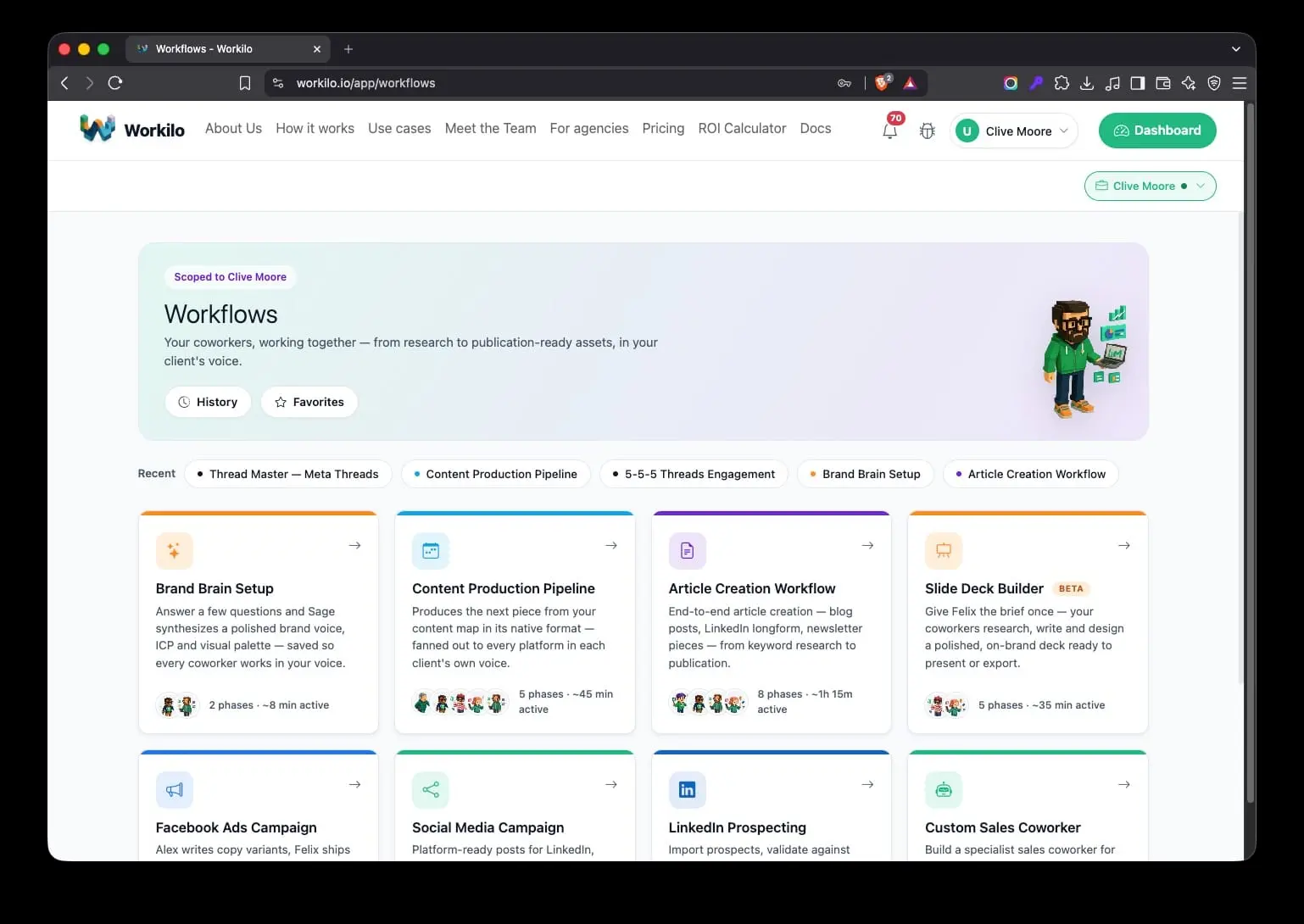
Task: Open the Use cases nav item
Action: click(399, 128)
